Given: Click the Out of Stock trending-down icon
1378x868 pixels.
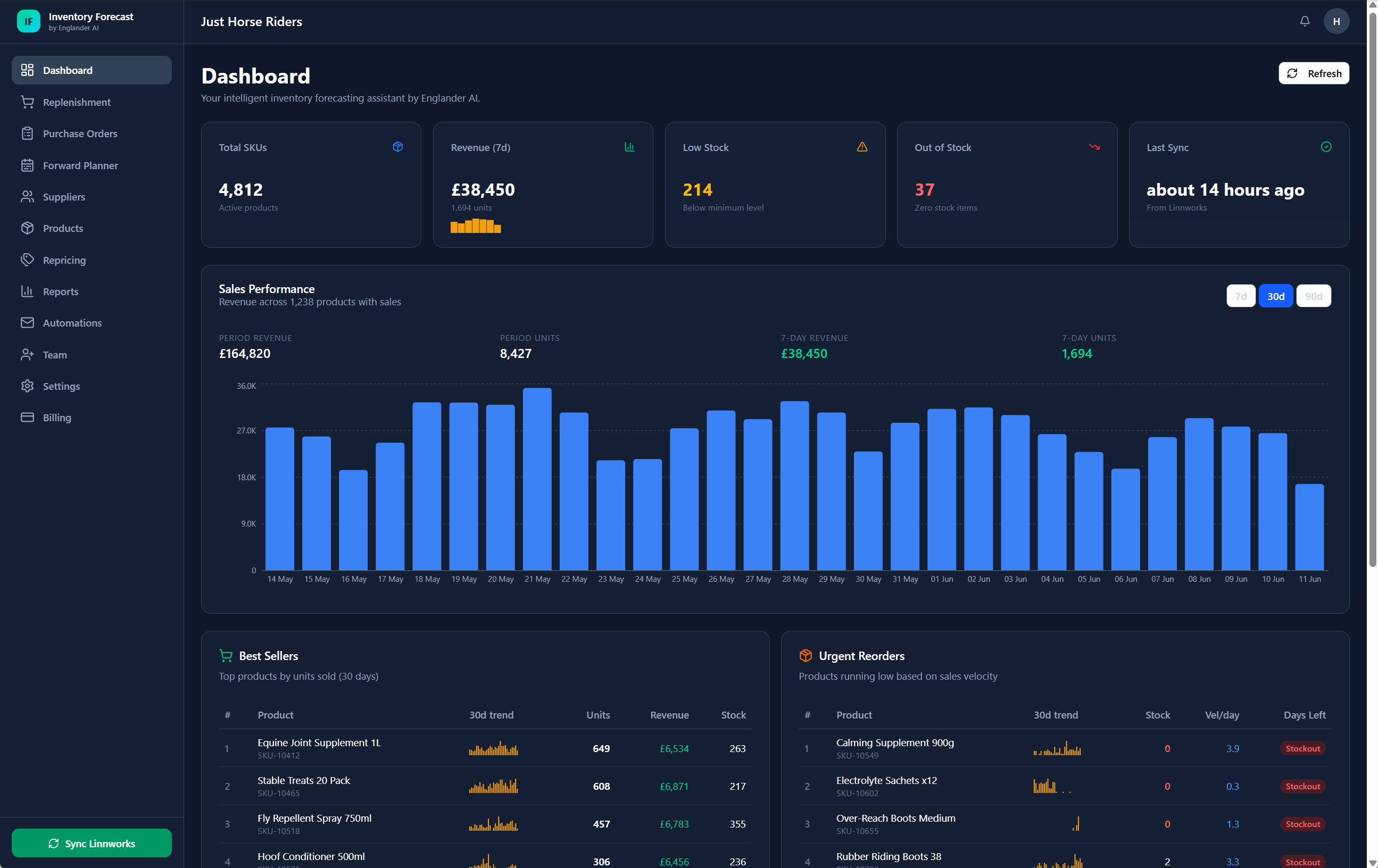Looking at the screenshot, I should [x=1094, y=147].
